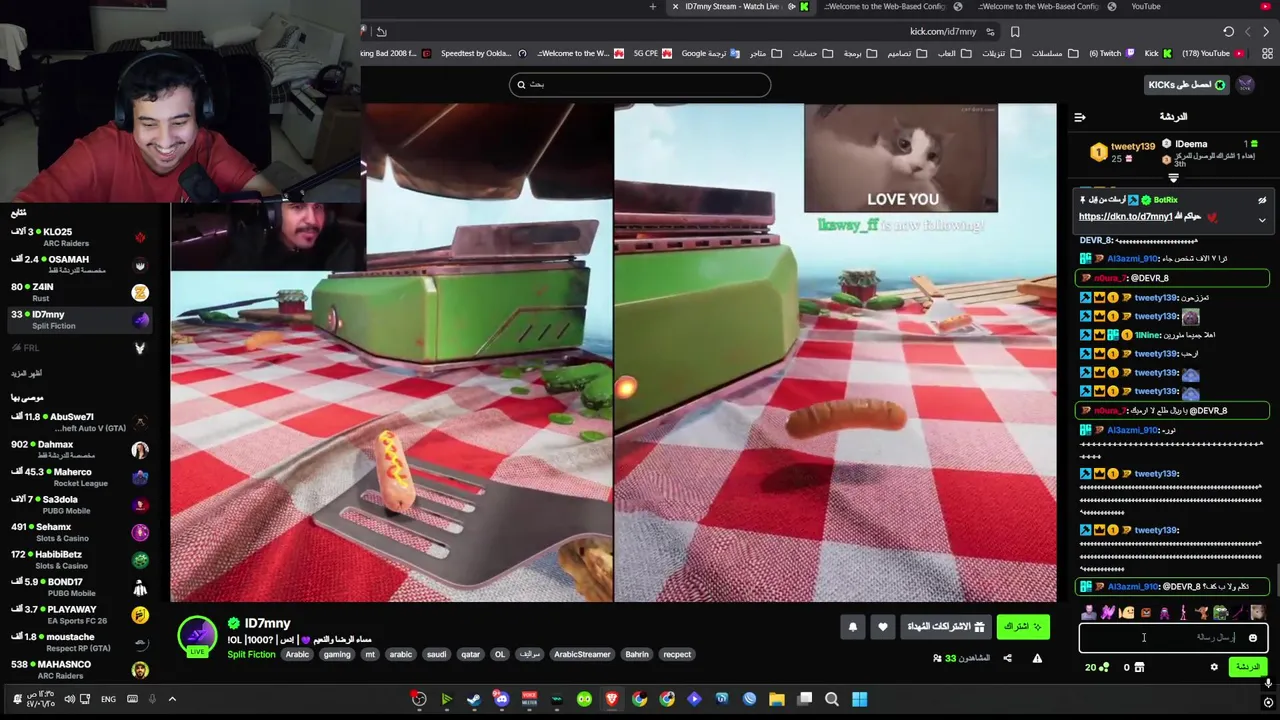
Task: Select the ArabicStreamer tag
Action: [582, 655]
